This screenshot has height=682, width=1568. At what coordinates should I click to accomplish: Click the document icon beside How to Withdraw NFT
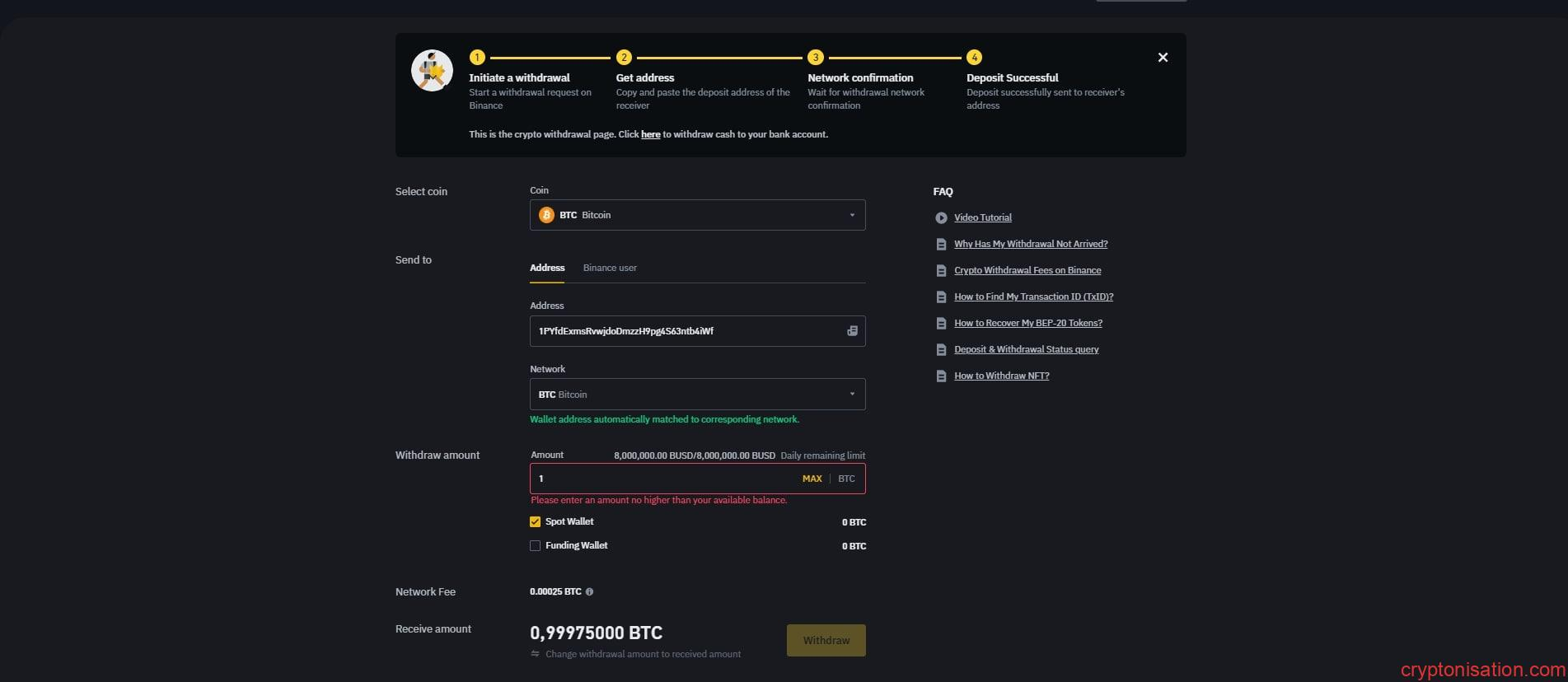click(941, 376)
